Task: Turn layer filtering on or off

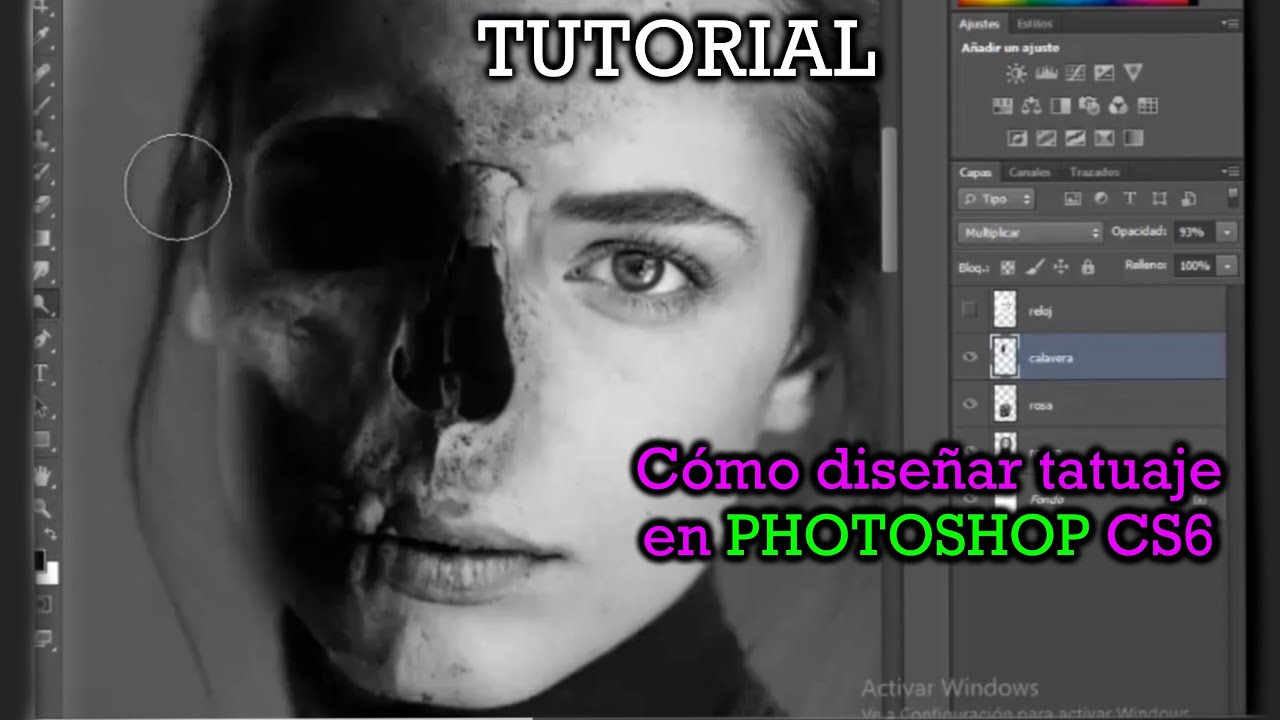Action: [x=1232, y=197]
